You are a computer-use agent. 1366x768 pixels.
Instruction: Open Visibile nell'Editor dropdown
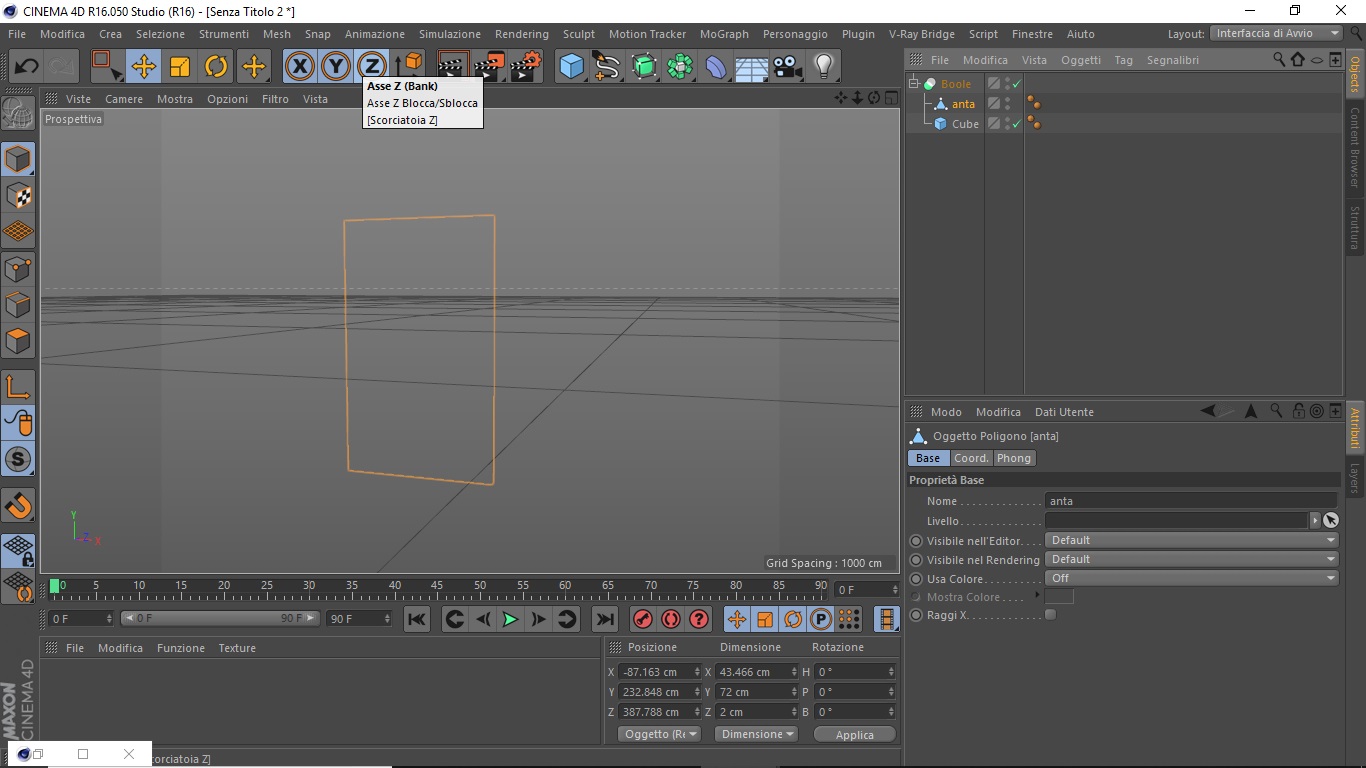coord(1191,540)
